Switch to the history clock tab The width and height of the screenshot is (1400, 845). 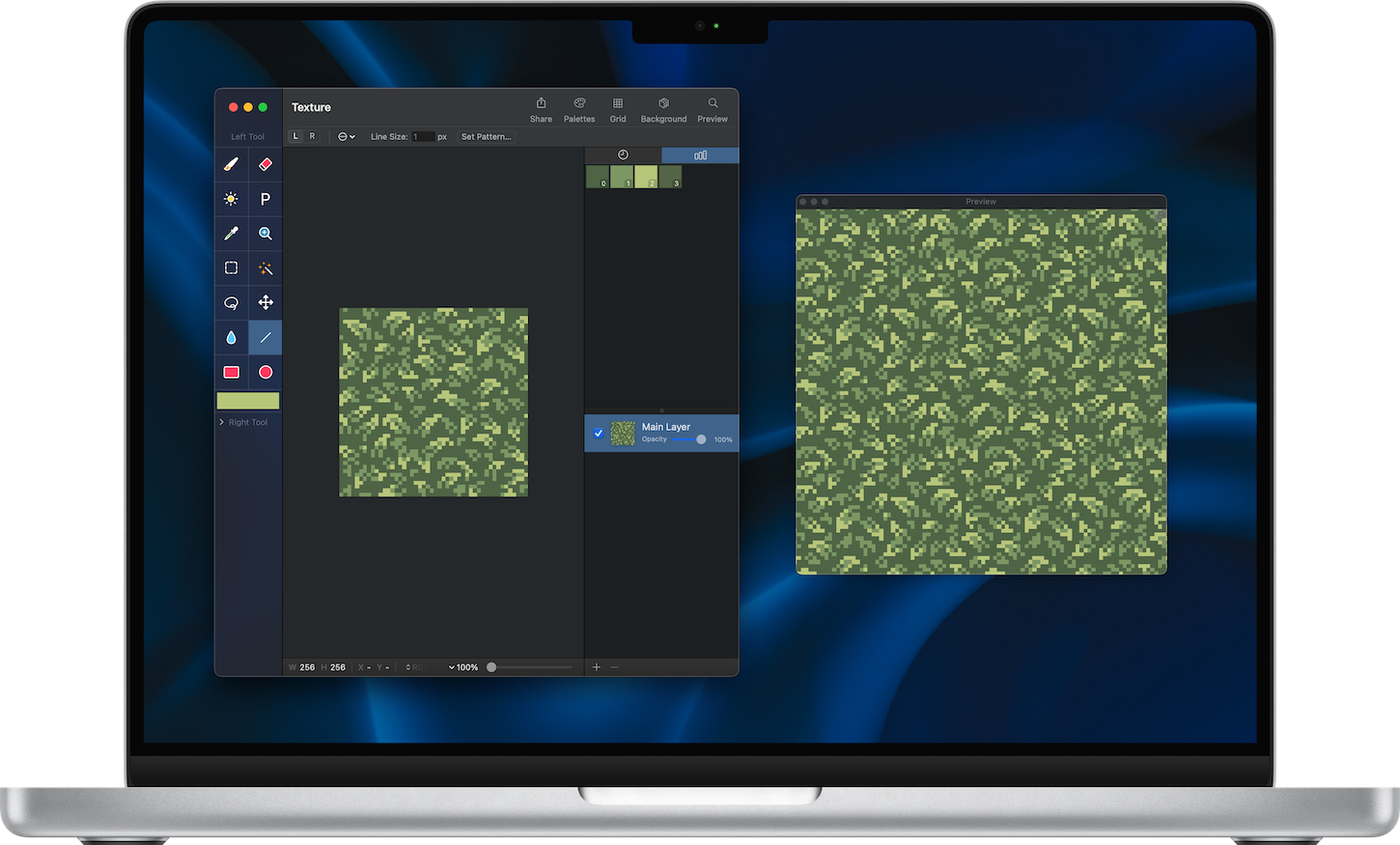[623, 155]
